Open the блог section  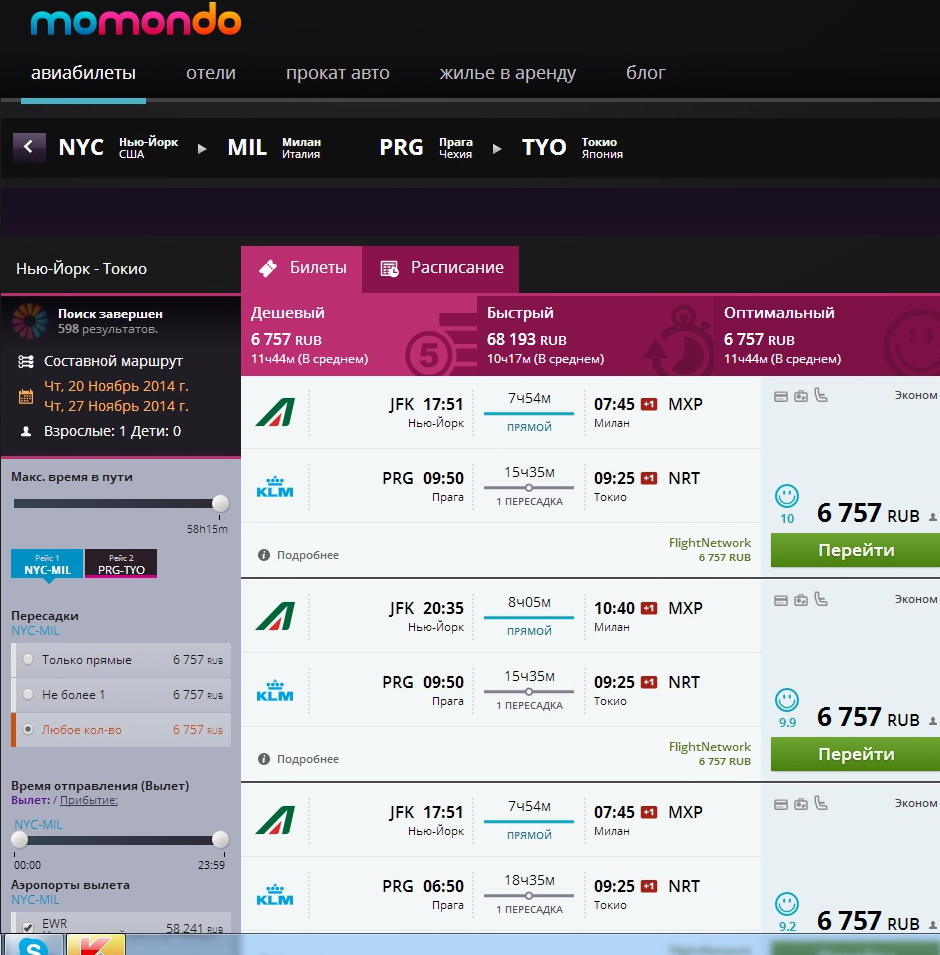coord(646,72)
